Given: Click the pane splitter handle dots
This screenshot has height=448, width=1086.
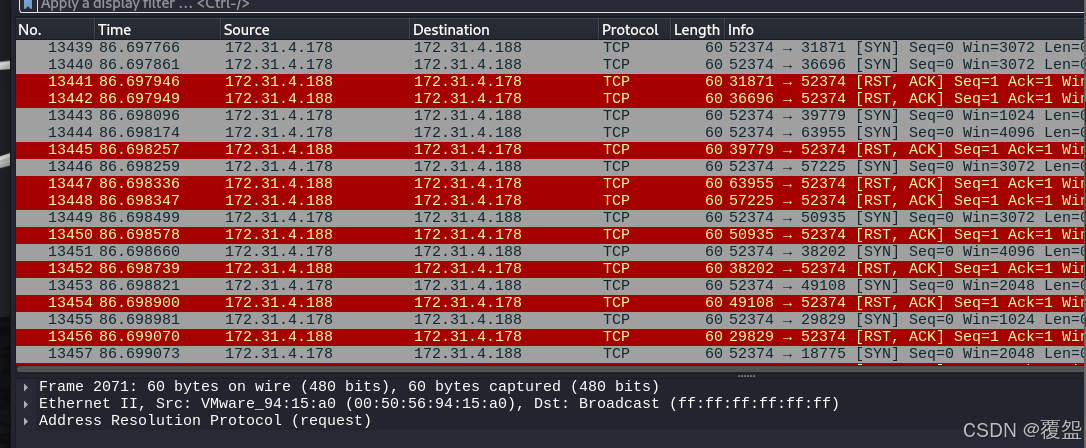Looking at the screenshot, I should pyautogui.click(x=745, y=375).
